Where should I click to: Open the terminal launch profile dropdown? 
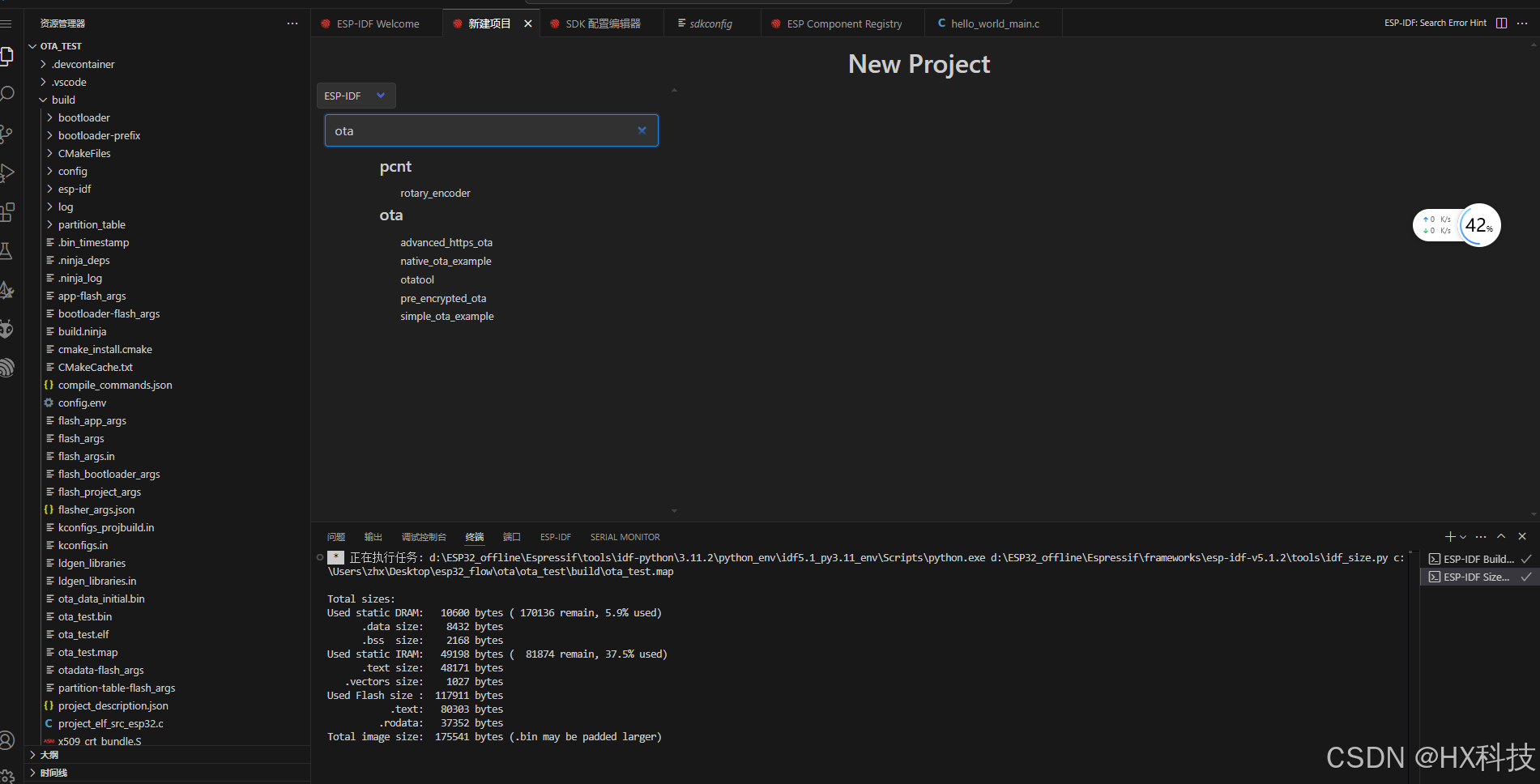click(x=1463, y=537)
